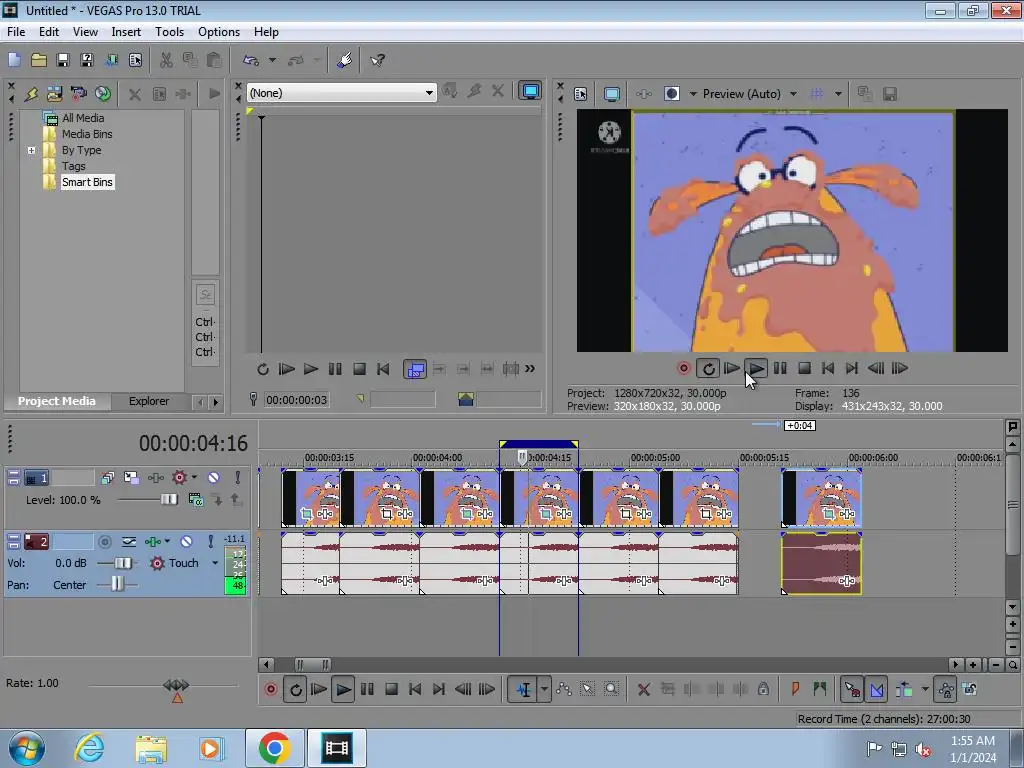This screenshot has width=1024, height=768.
Task: Click the Undo arrow icon
Action: click(x=251, y=60)
